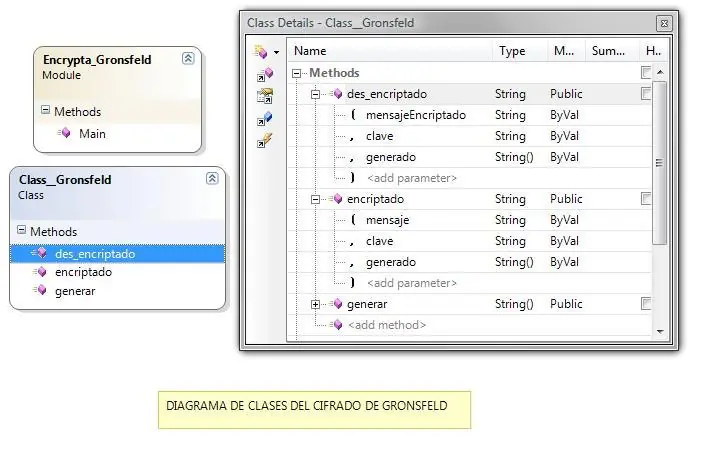Collapse the Encrypta_Gronsfeld module shape chevron

coord(188,58)
